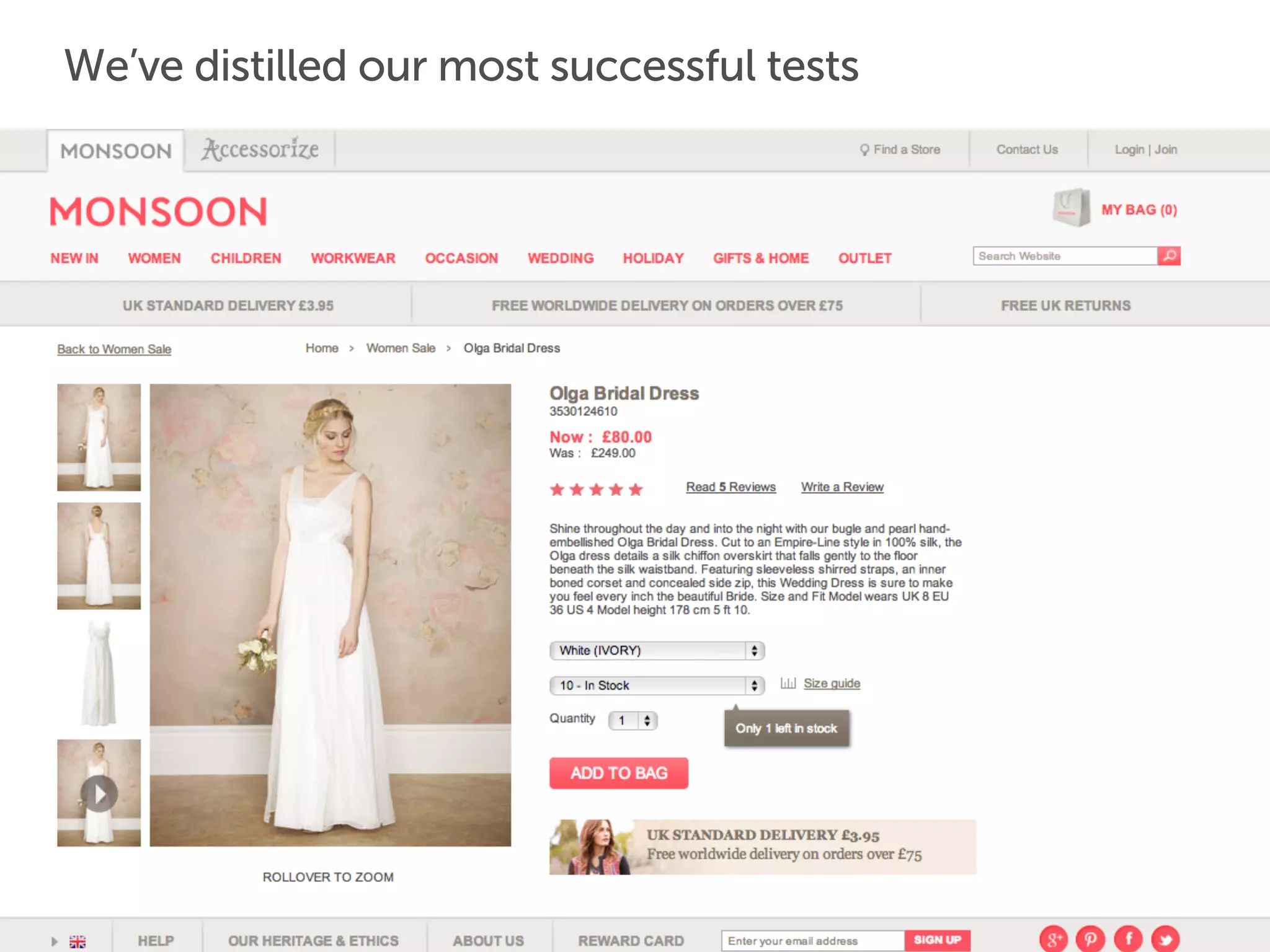Open the CHILDREN menu
This screenshot has width=1270, height=952.
pyautogui.click(x=246, y=258)
